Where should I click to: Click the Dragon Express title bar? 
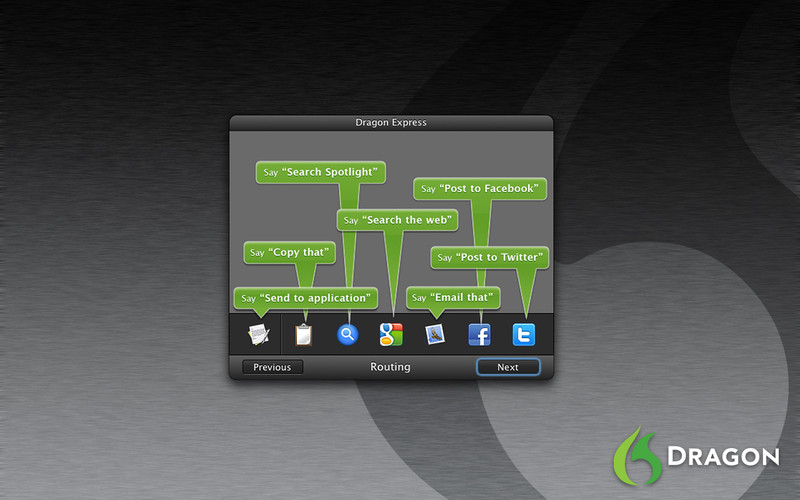click(391, 123)
